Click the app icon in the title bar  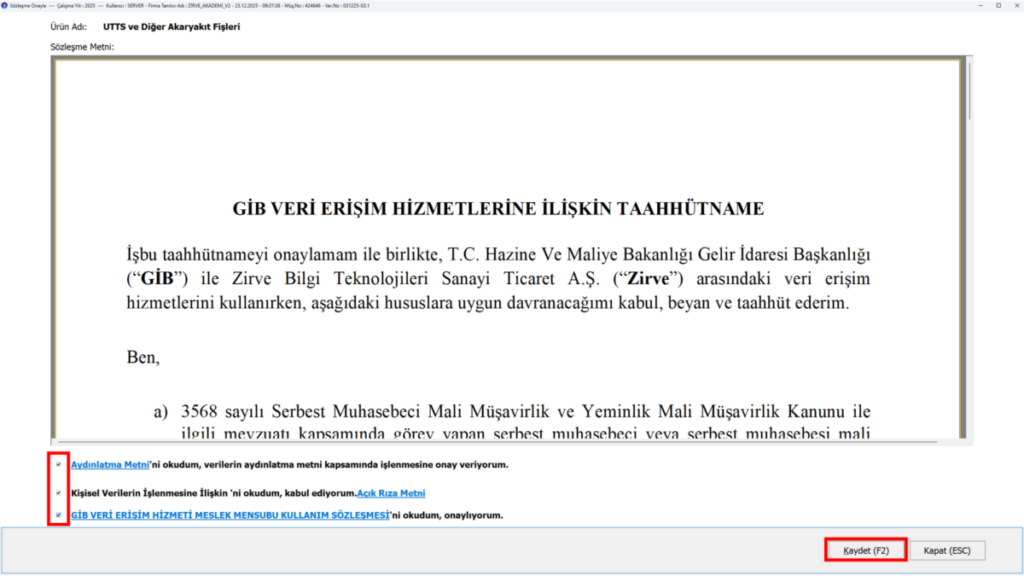pos(5,5)
